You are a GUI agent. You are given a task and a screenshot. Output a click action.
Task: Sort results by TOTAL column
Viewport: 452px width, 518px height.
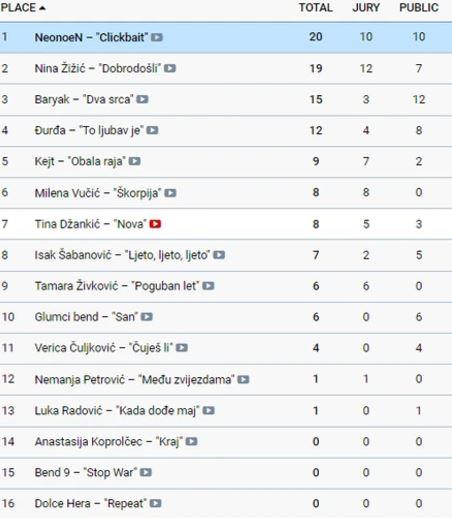coord(315,8)
